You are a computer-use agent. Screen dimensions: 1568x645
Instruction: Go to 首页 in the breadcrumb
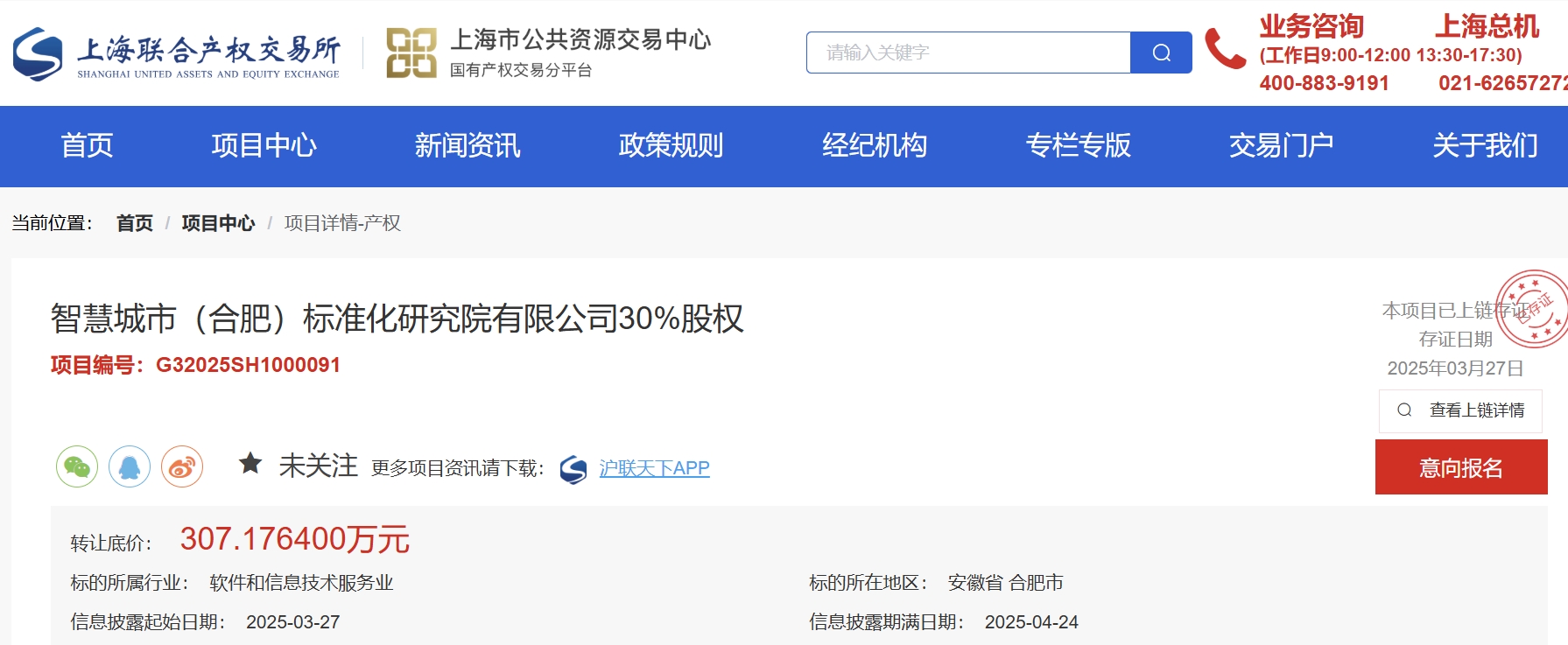(x=135, y=223)
